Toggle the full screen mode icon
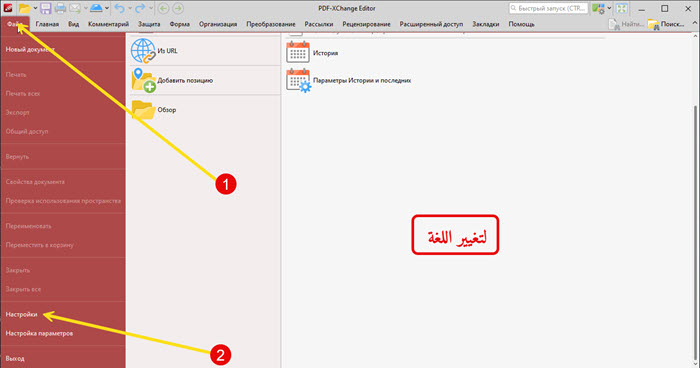 click(x=622, y=8)
